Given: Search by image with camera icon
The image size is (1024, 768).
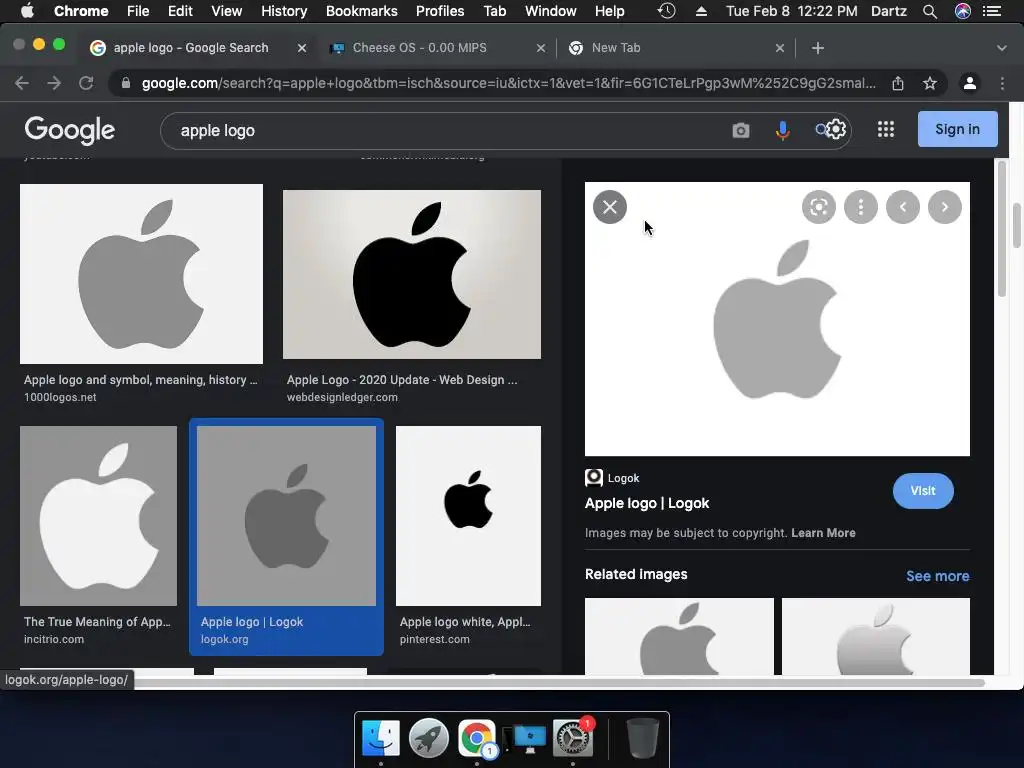Looking at the screenshot, I should [741, 131].
